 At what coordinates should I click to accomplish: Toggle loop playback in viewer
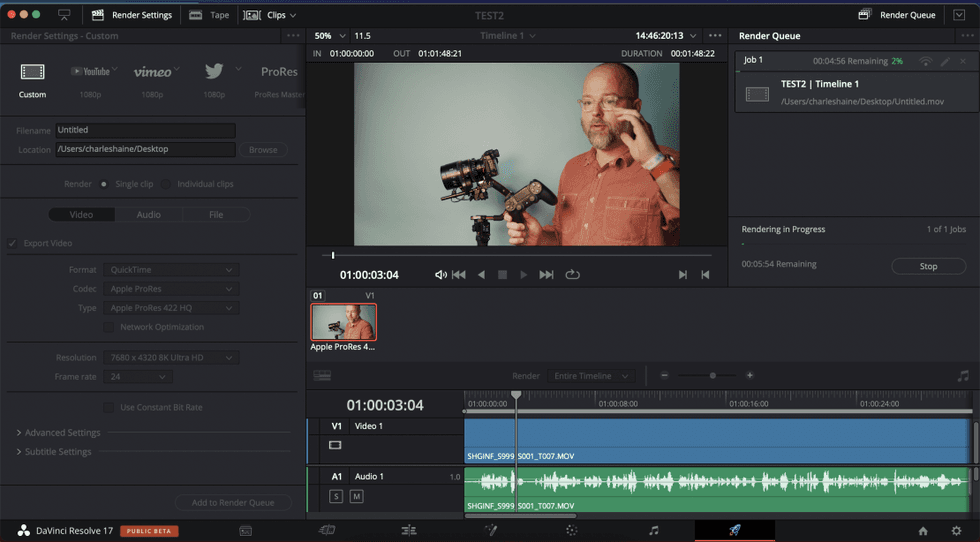pos(572,274)
